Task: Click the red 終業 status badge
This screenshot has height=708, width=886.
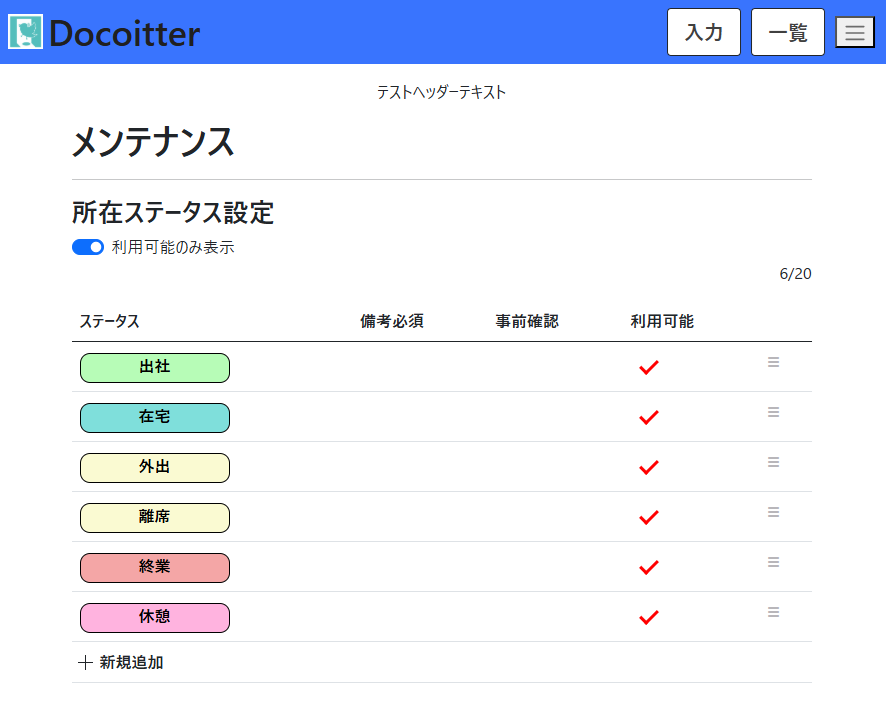Action: click(155, 568)
